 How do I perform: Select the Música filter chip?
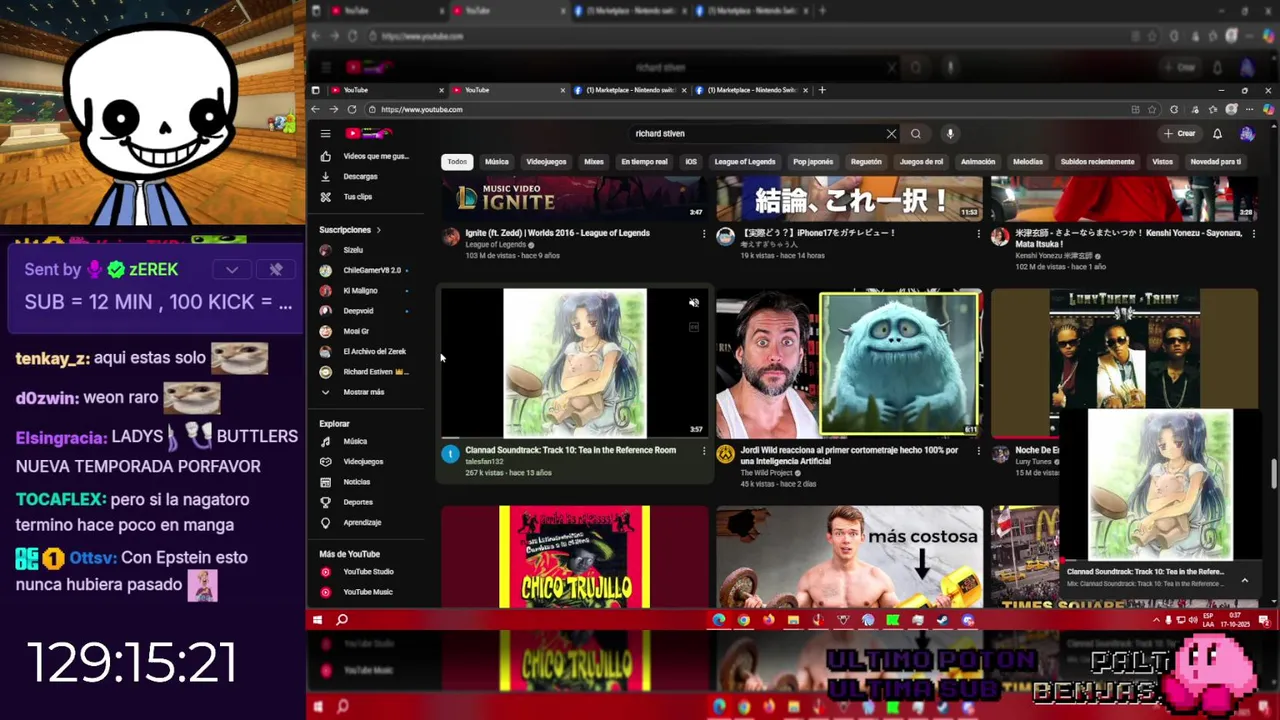point(497,162)
